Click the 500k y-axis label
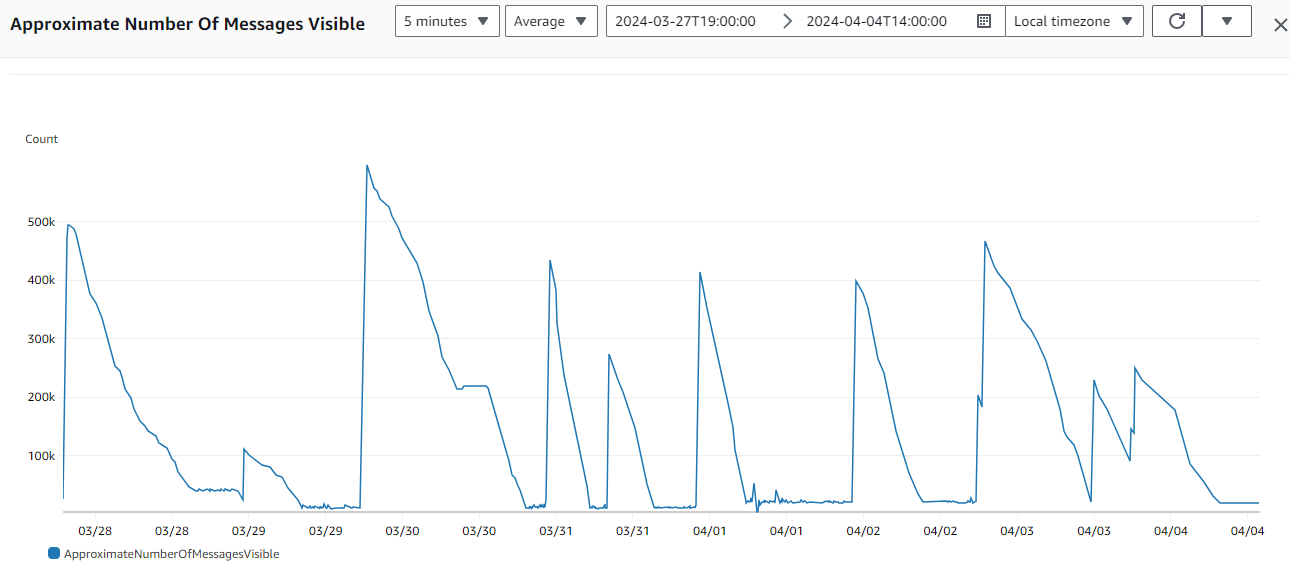This screenshot has width=1290, height=564. [41, 222]
